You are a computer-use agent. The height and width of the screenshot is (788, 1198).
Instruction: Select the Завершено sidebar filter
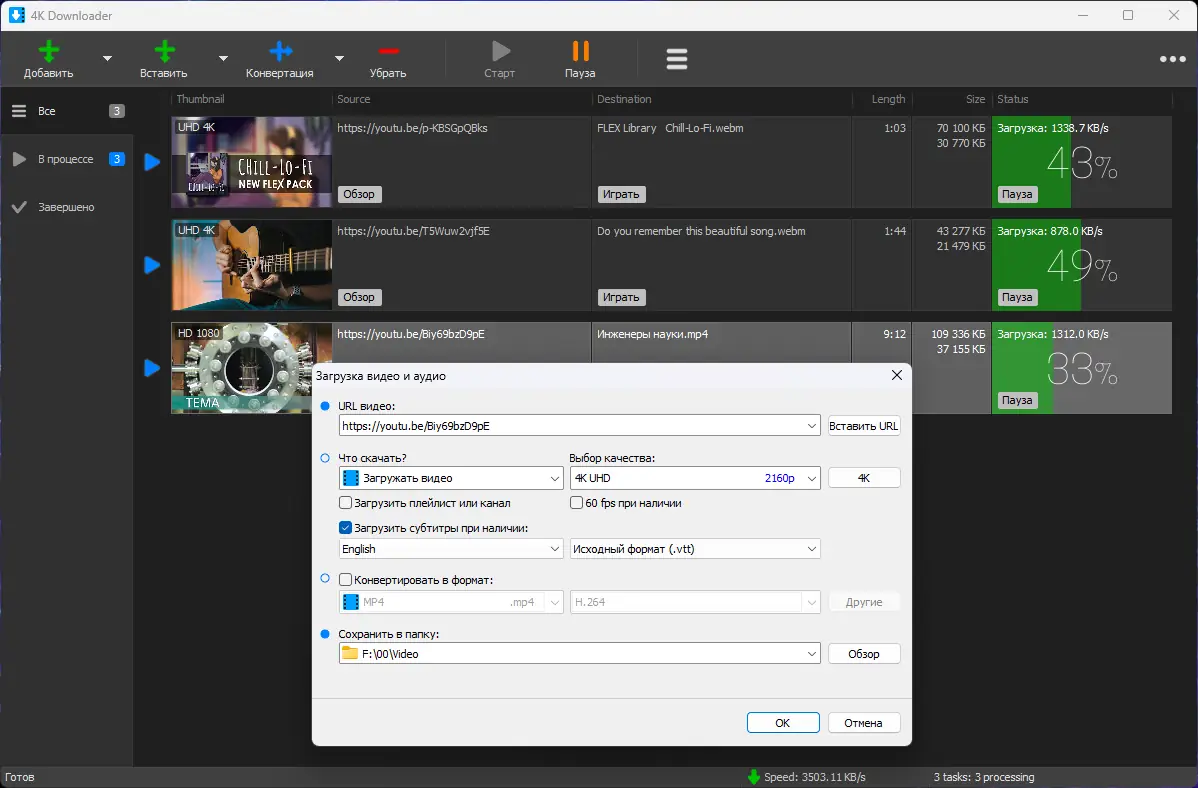pyautogui.click(x=66, y=207)
